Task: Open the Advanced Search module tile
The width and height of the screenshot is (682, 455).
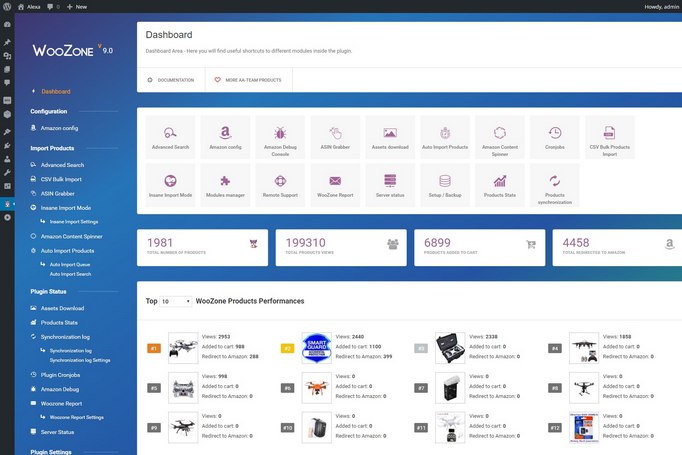Action: click(170, 137)
